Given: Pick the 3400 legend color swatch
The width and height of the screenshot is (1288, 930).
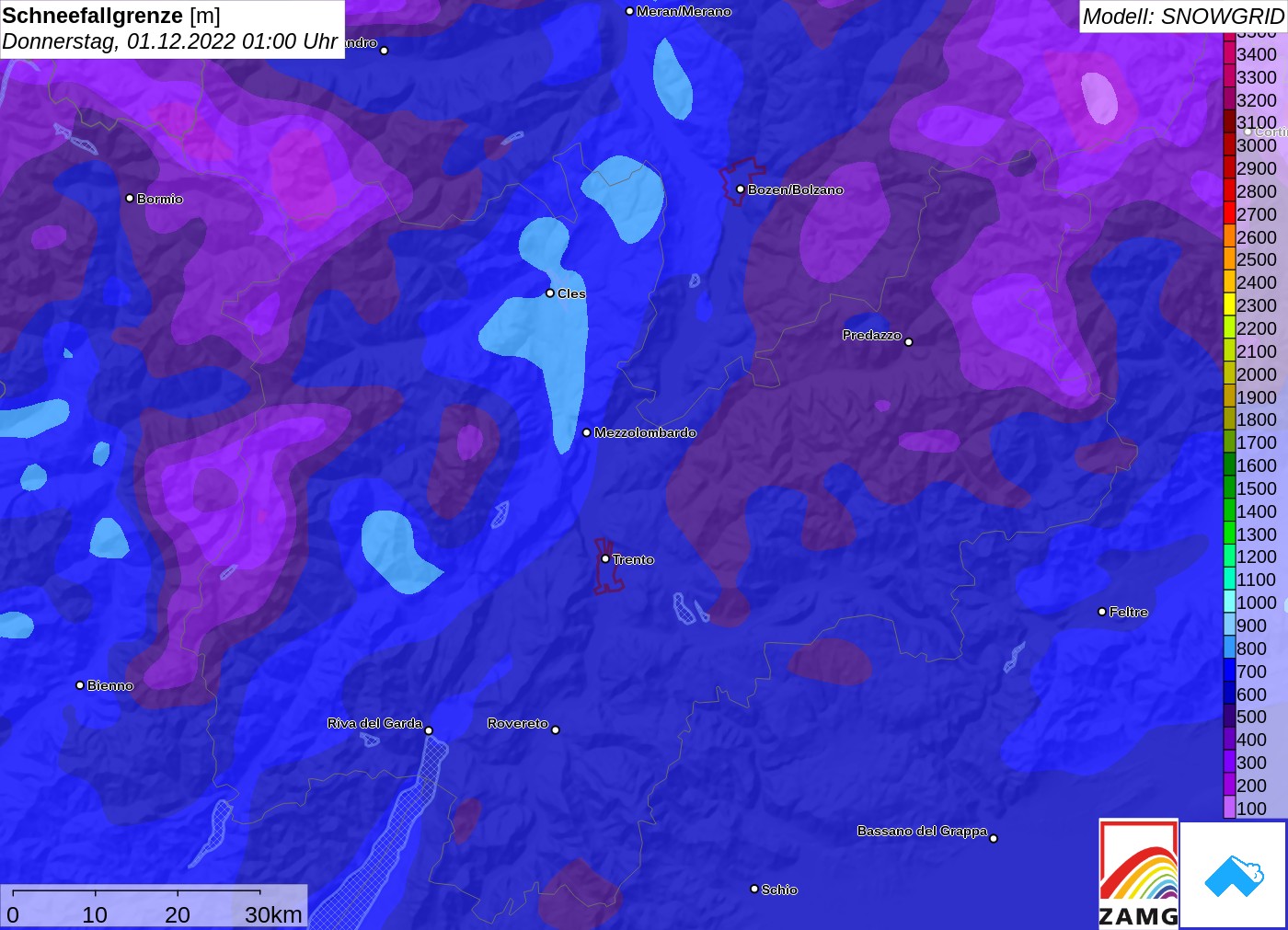Looking at the screenshot, I should 1229,54.
